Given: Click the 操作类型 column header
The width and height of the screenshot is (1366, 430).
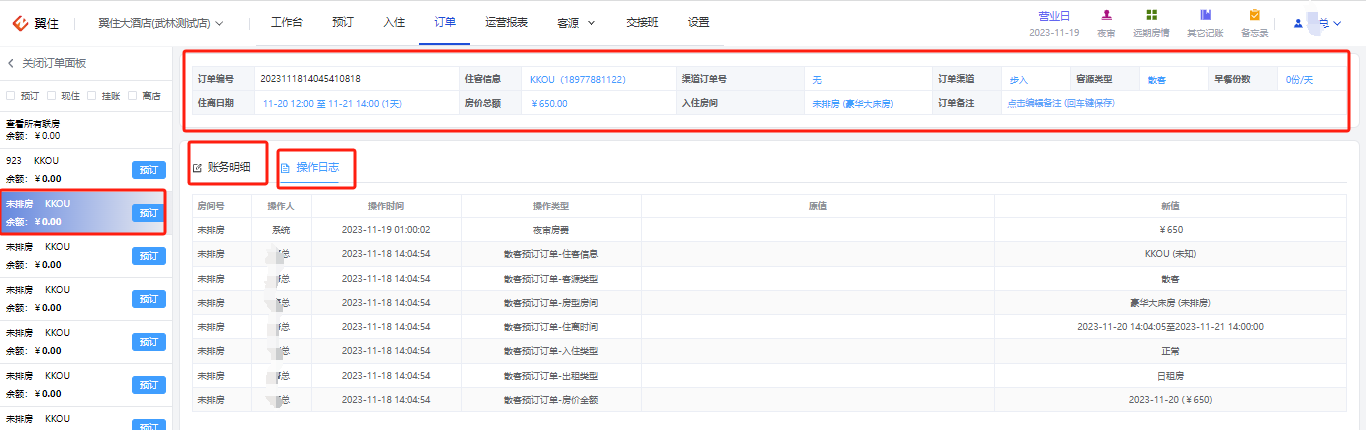Looking at the screenshot, I should click(x=551, y=205).
